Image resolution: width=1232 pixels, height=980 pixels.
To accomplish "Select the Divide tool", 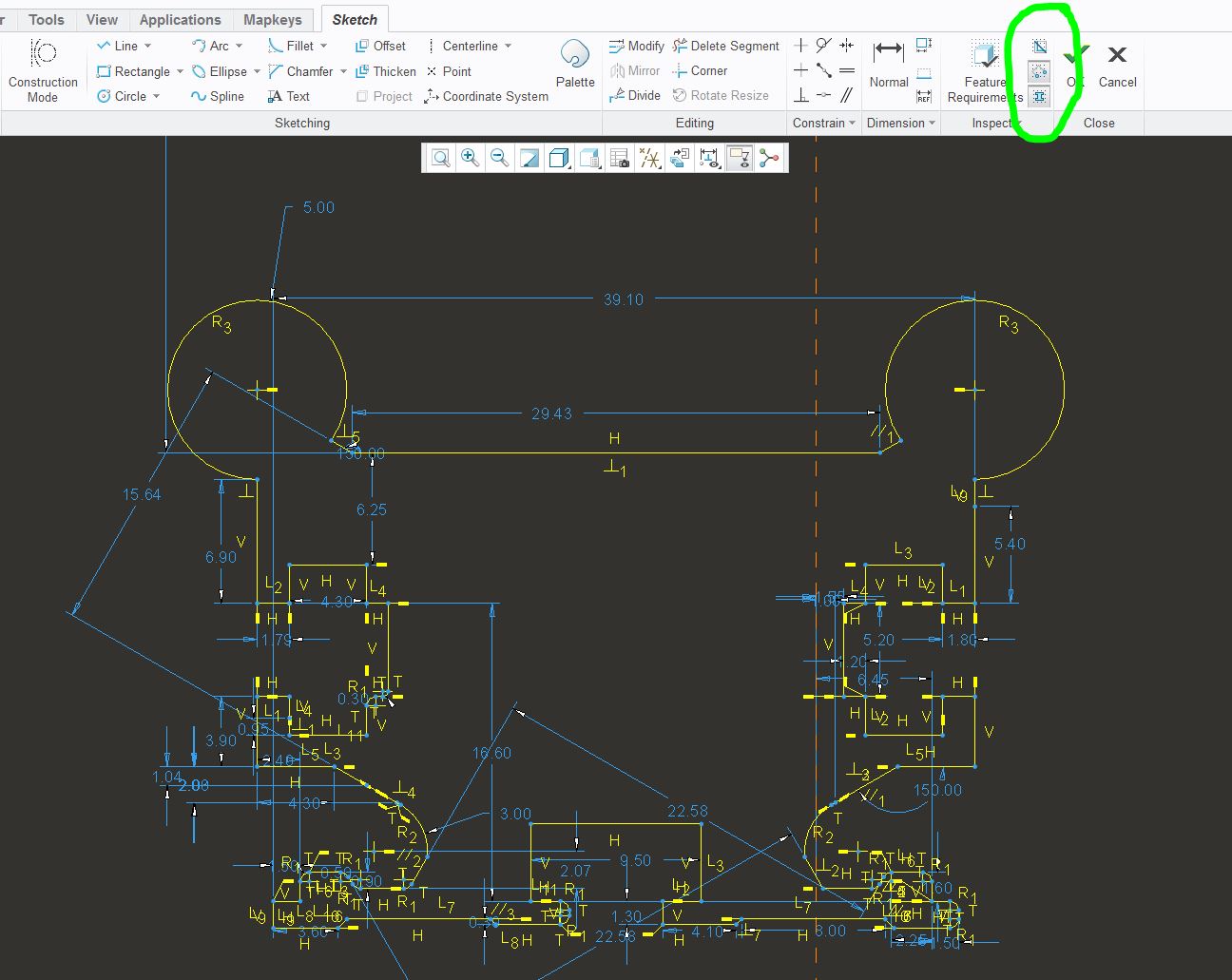I will click(x=635, y=95).
